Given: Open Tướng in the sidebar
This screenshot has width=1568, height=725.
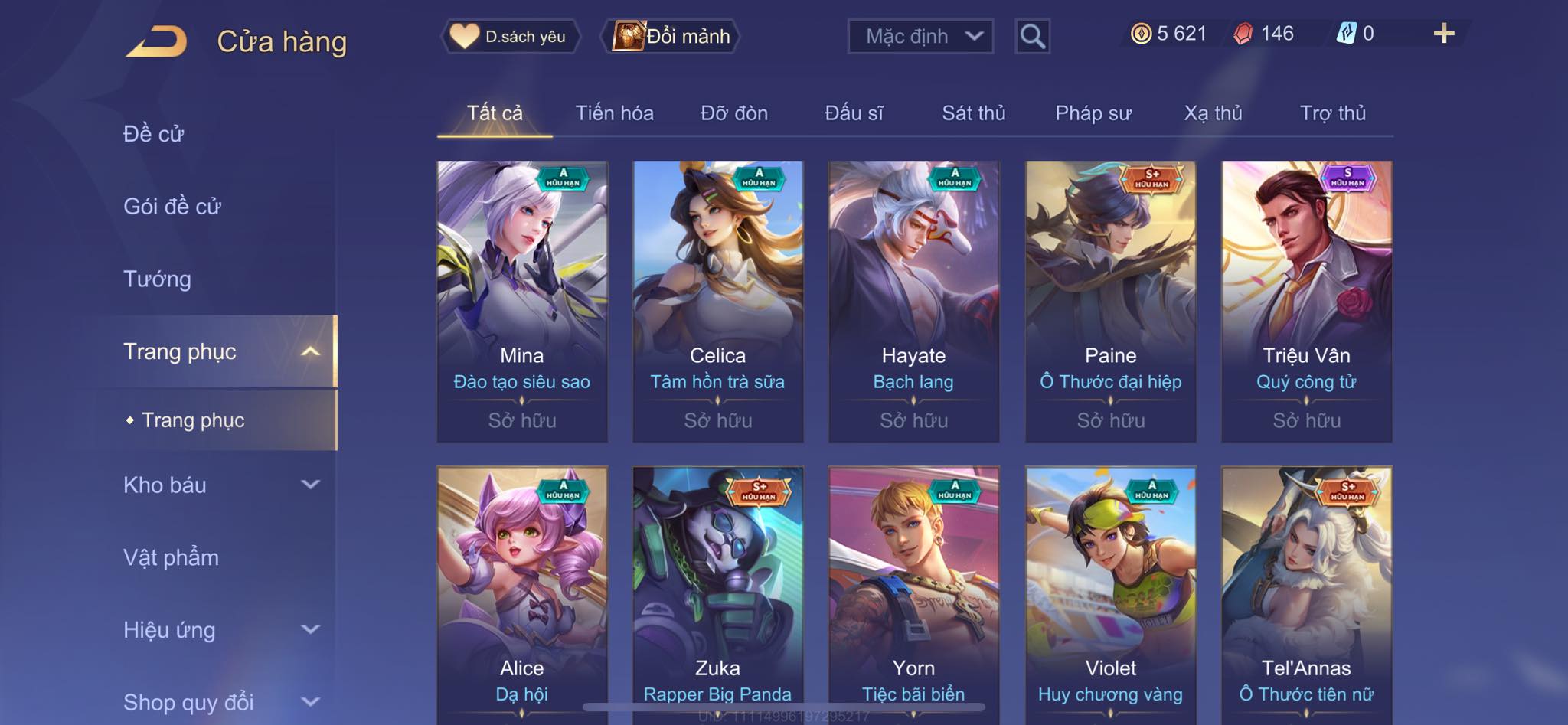Looking at the screenshot, I should point(157,279).
